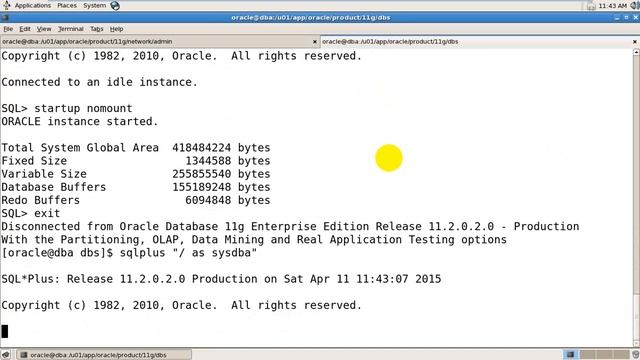The image size is (640, 360).
Task: Click 'Database Buffers' label
Action: [x=53, y=187]
